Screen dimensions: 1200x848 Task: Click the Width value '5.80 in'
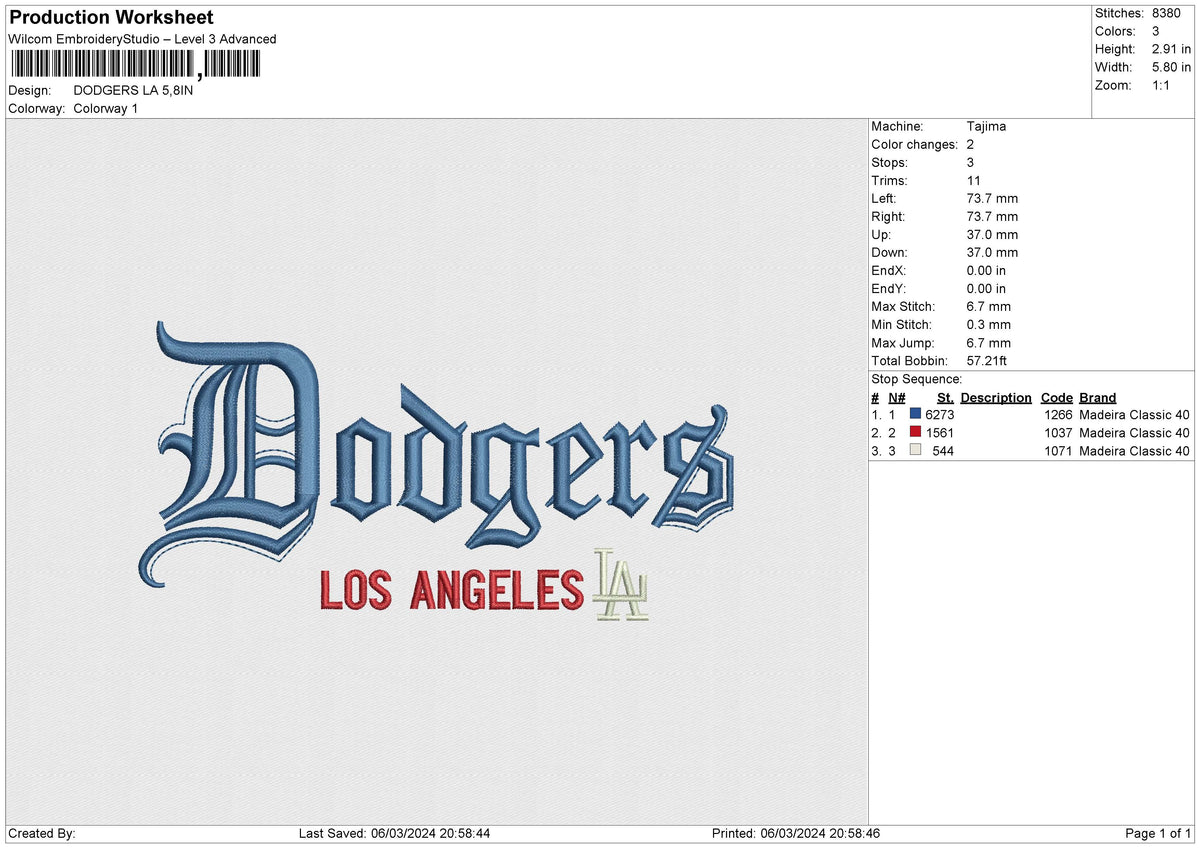[1172, 67]
